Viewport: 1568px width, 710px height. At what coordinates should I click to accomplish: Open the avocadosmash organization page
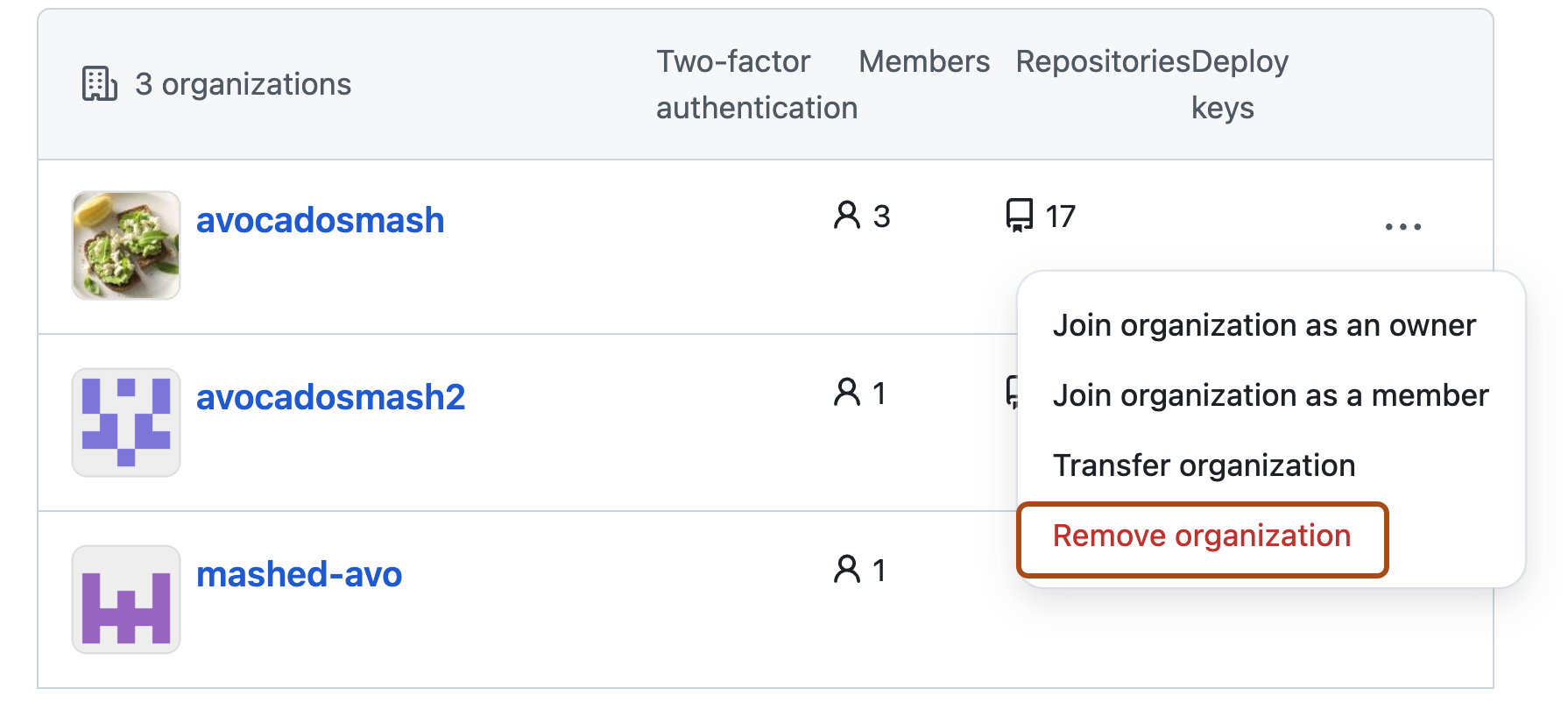321,219
